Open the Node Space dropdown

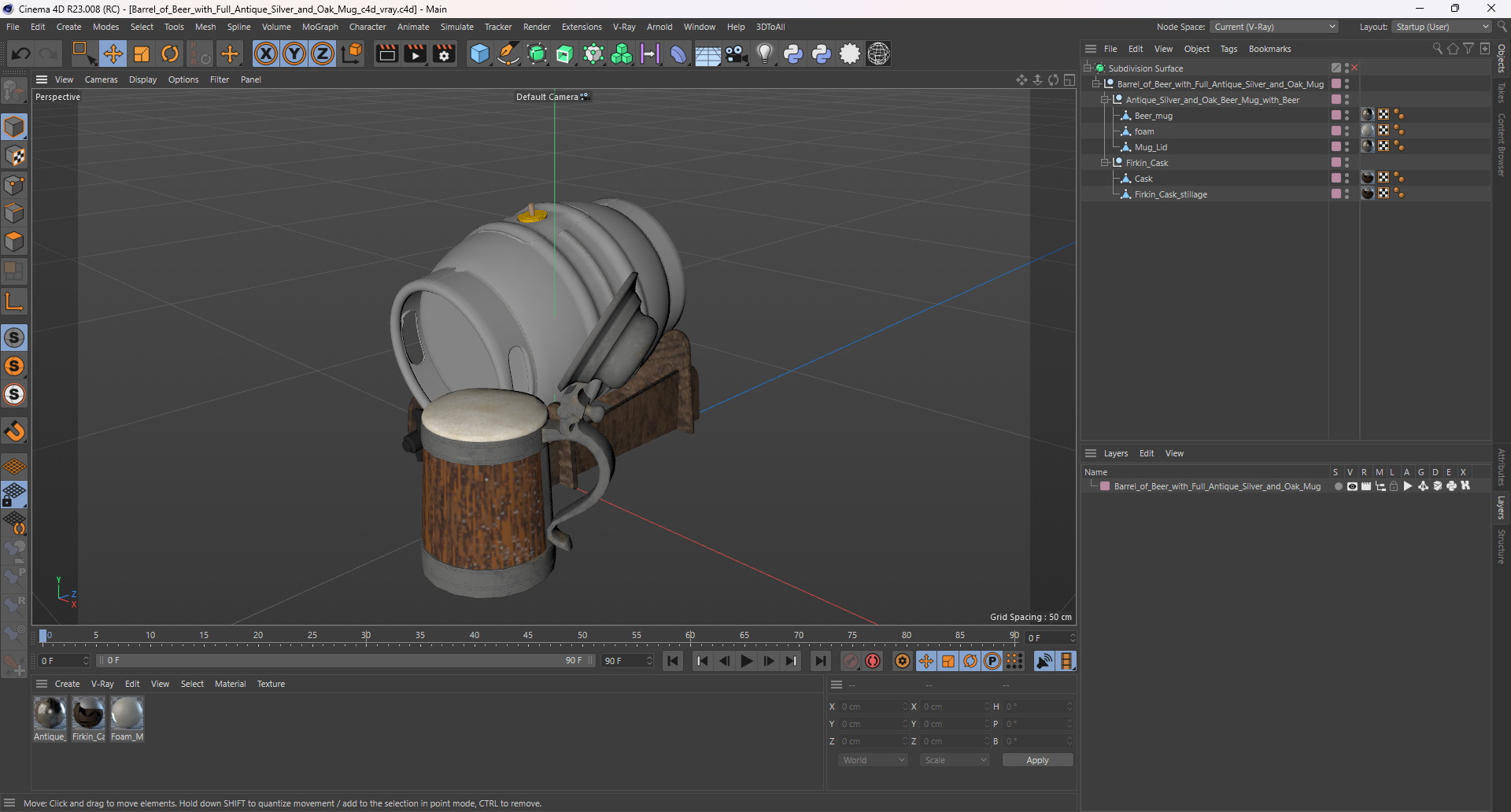coord(1273,27)
